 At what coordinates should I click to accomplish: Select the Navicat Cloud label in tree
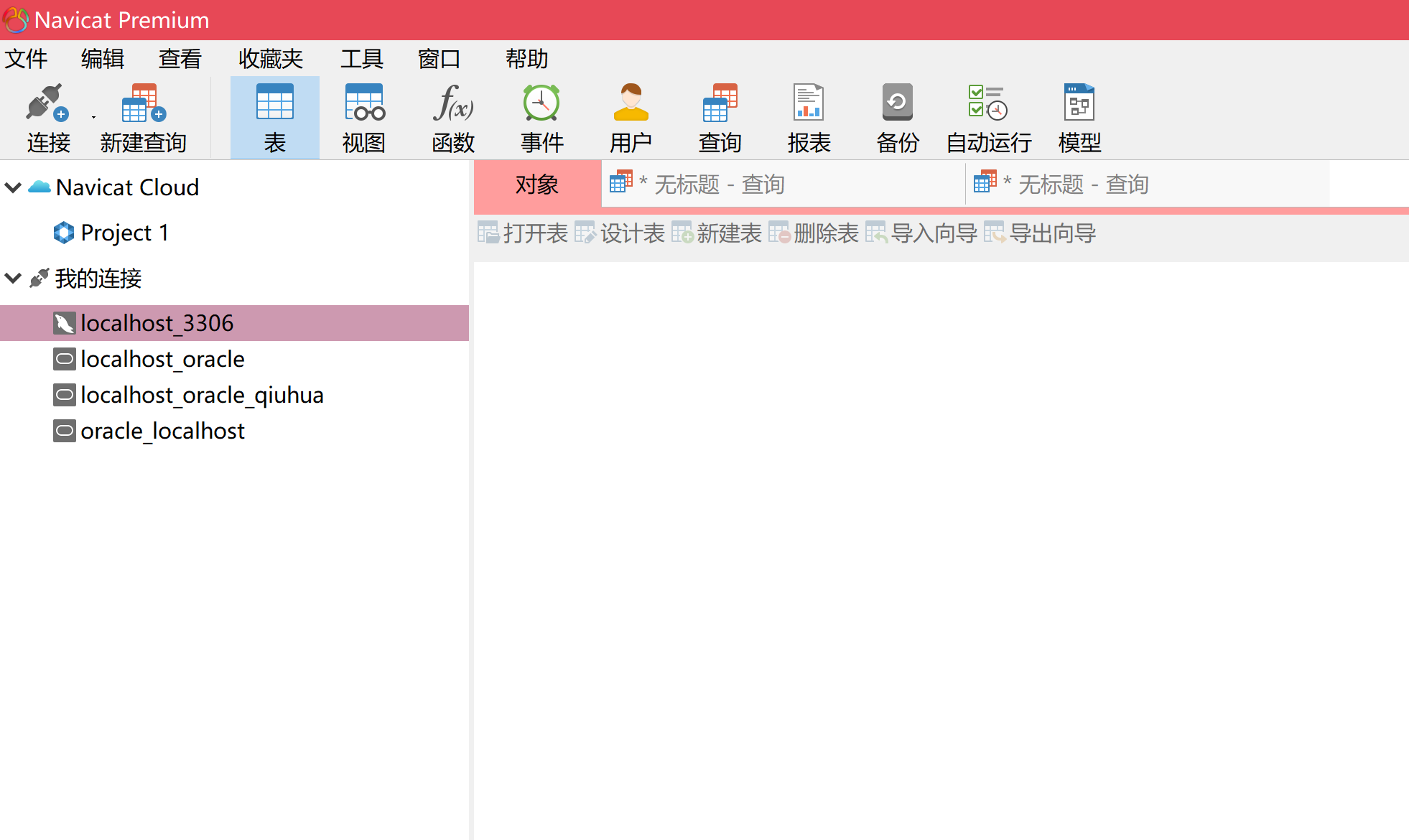tap(128, 187)
